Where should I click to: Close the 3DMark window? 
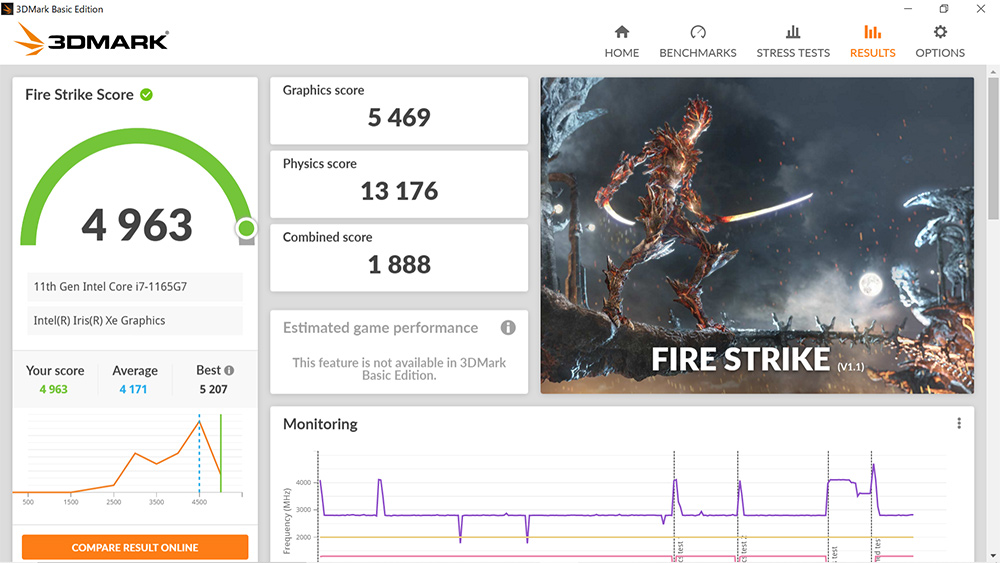(x=981, y=9)
